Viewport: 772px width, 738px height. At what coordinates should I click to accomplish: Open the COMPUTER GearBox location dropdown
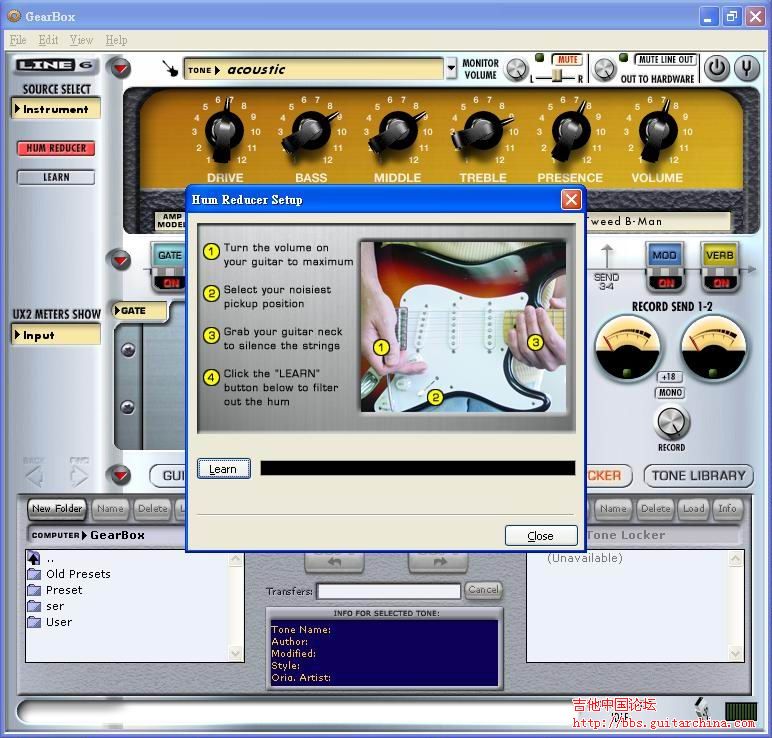coord(106,535)
